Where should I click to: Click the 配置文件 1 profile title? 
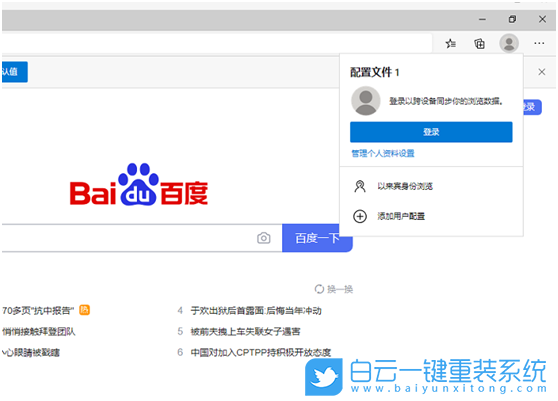pyautogui.click(x=375, y=72)
